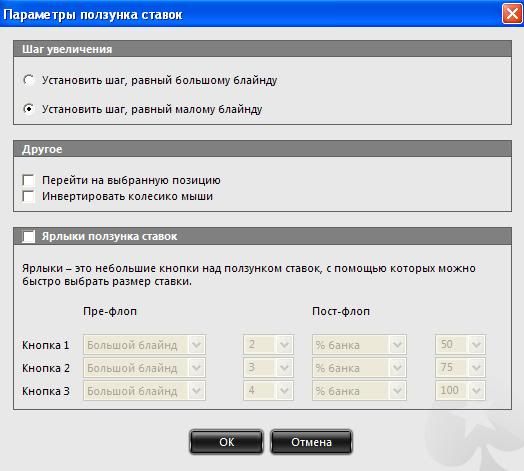Expand Кнопка 1 pre-flop value 2 dropdown

[268, 345]
